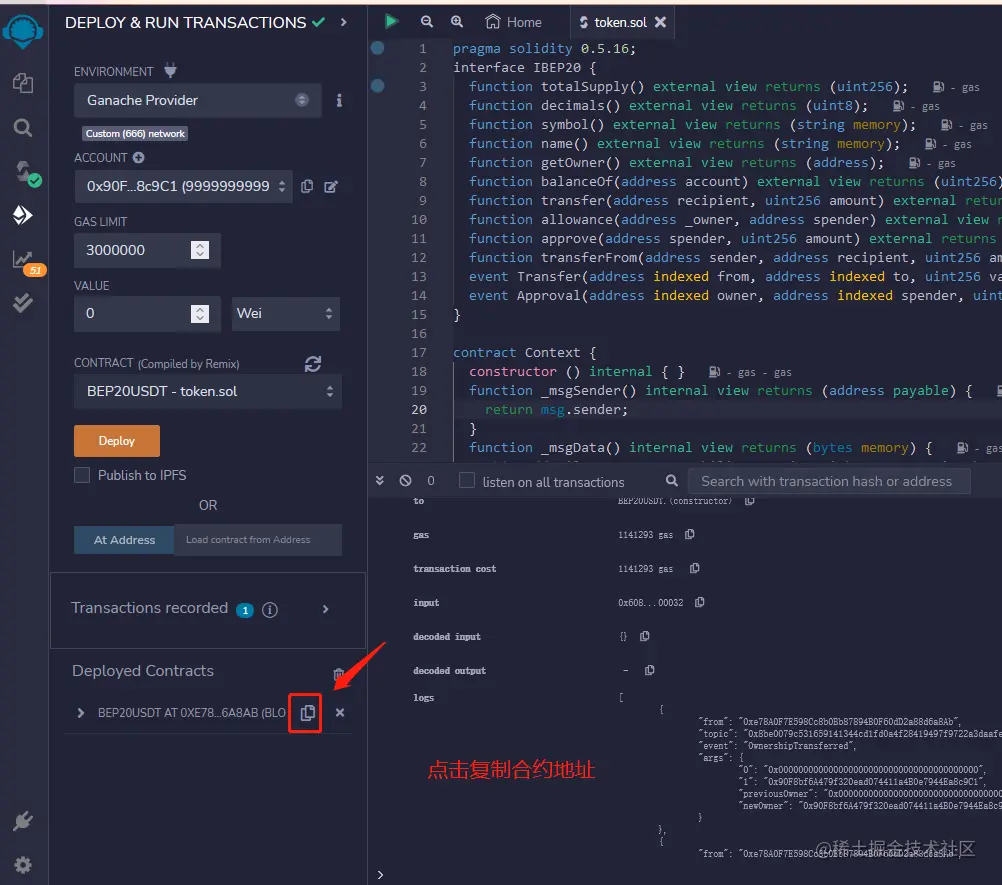Viewport: 1002px width, 885px height.
Task: Expand the Transactions recorded section
Action: tap(325, 610)
